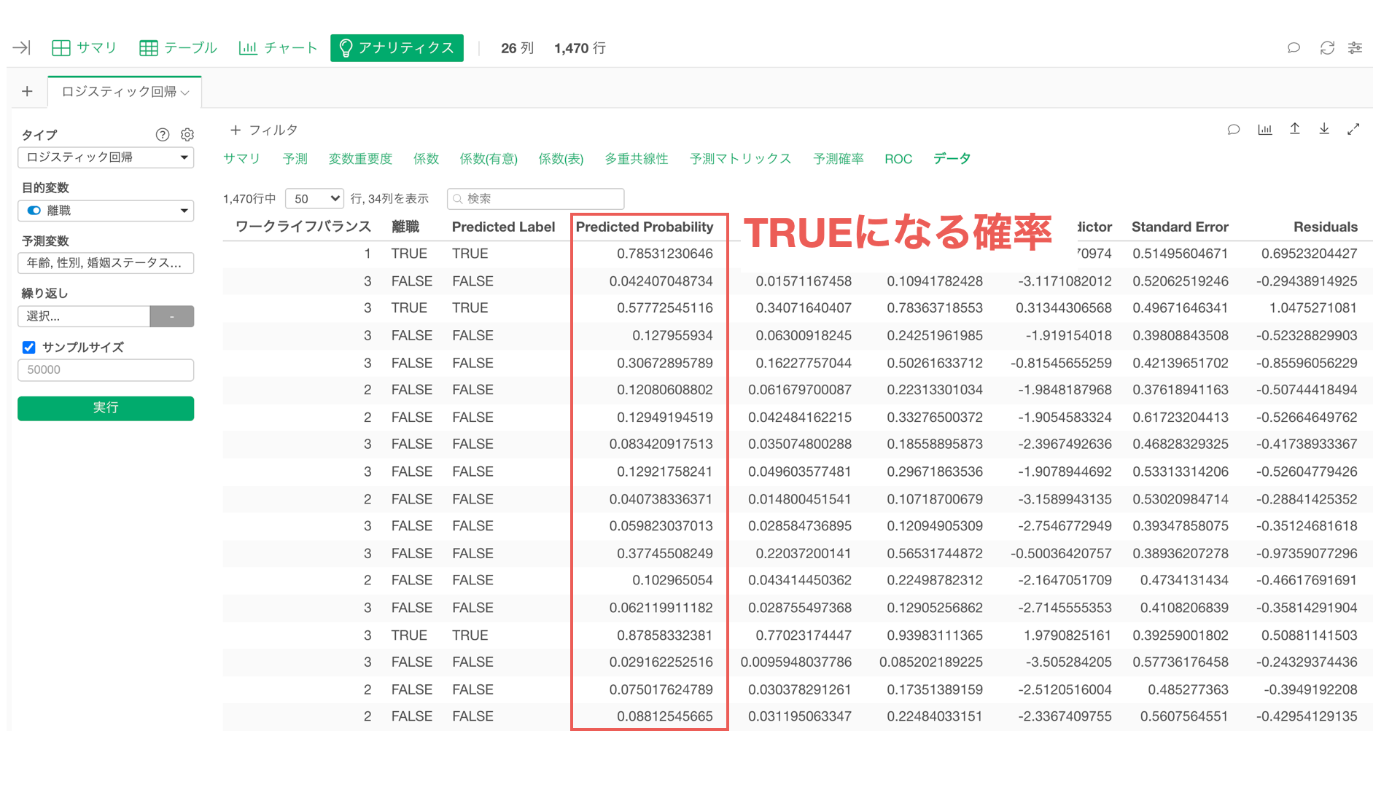Sort by ワークライフバランス column header
The width and height of the screenshot is (1400, 787).
303,227
